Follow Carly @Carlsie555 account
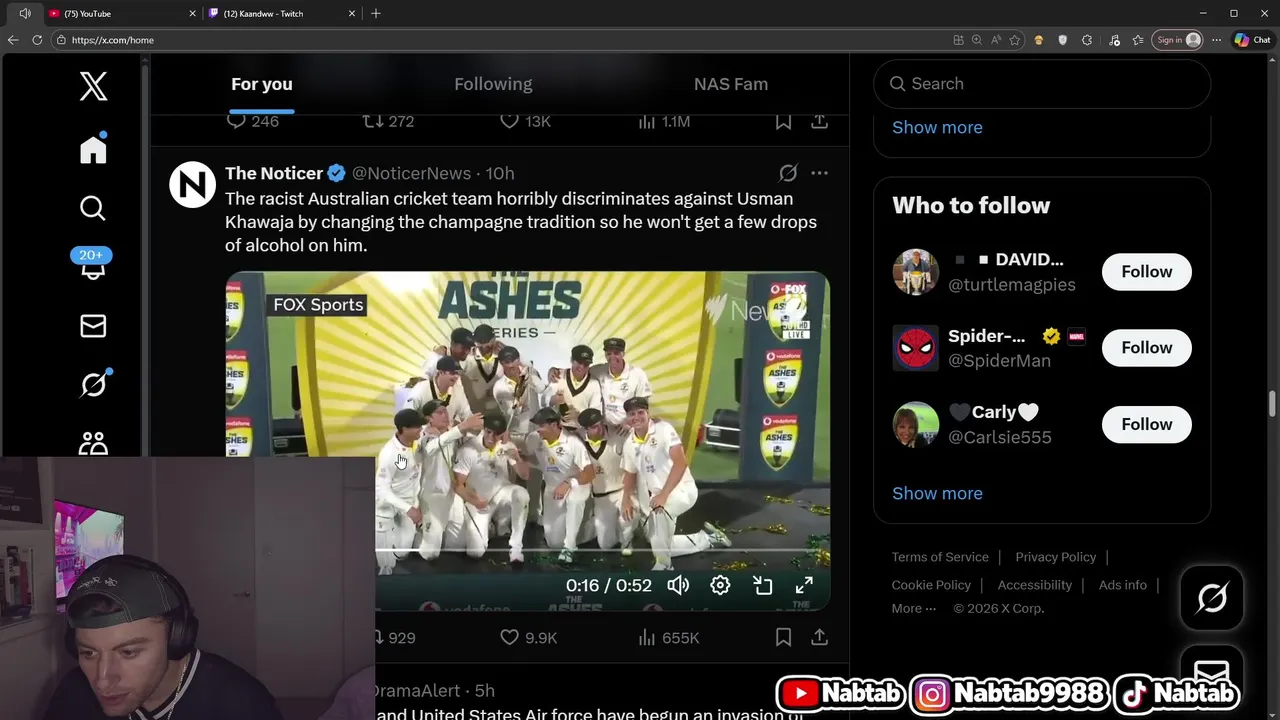 click(1146, 424)
